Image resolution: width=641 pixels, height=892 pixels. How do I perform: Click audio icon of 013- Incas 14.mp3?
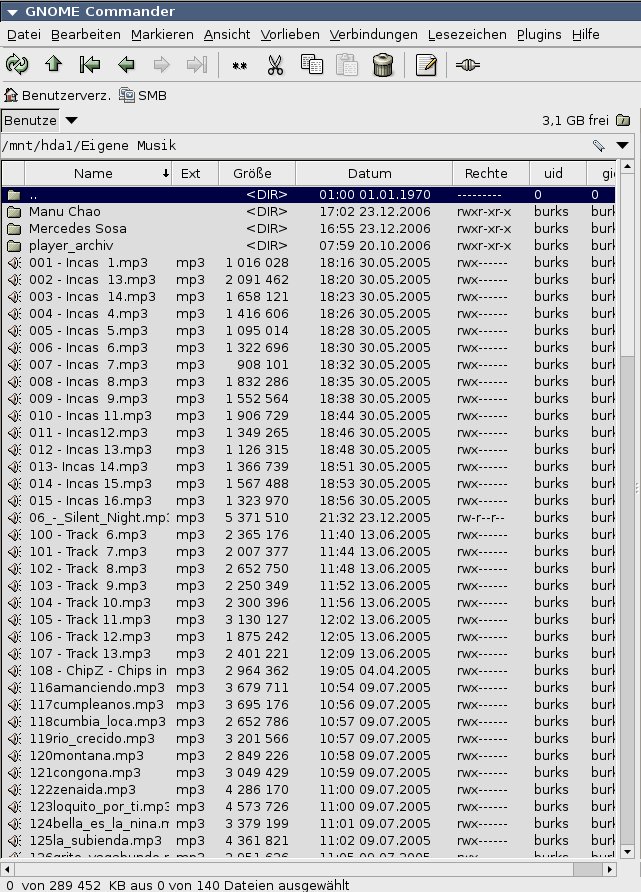coord(14,467)
